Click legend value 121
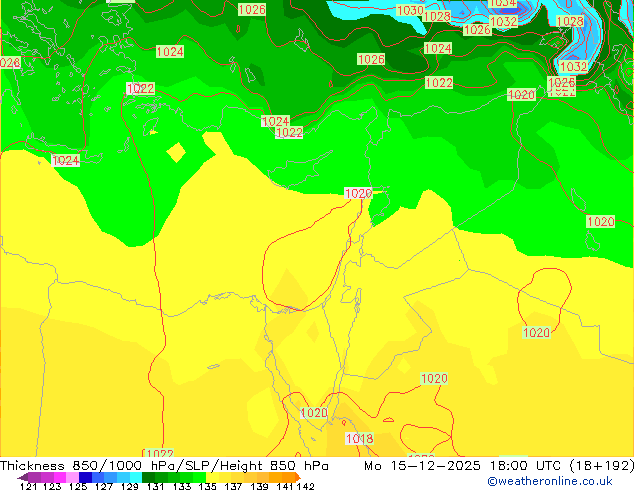Viewport: 634px width, 490px height. click(28, 486)
